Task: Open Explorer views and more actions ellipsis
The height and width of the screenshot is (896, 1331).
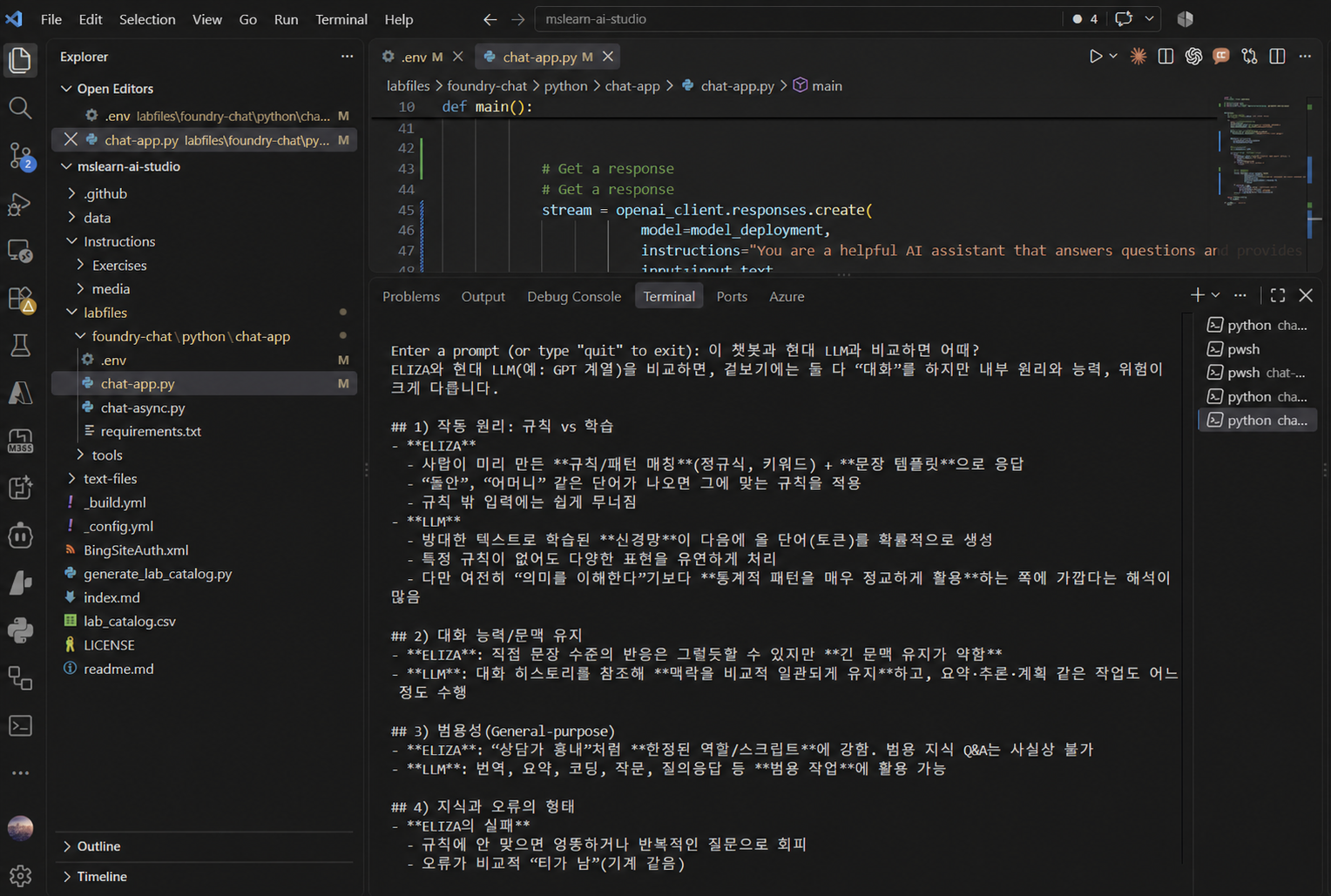Action: pos(347,57)
